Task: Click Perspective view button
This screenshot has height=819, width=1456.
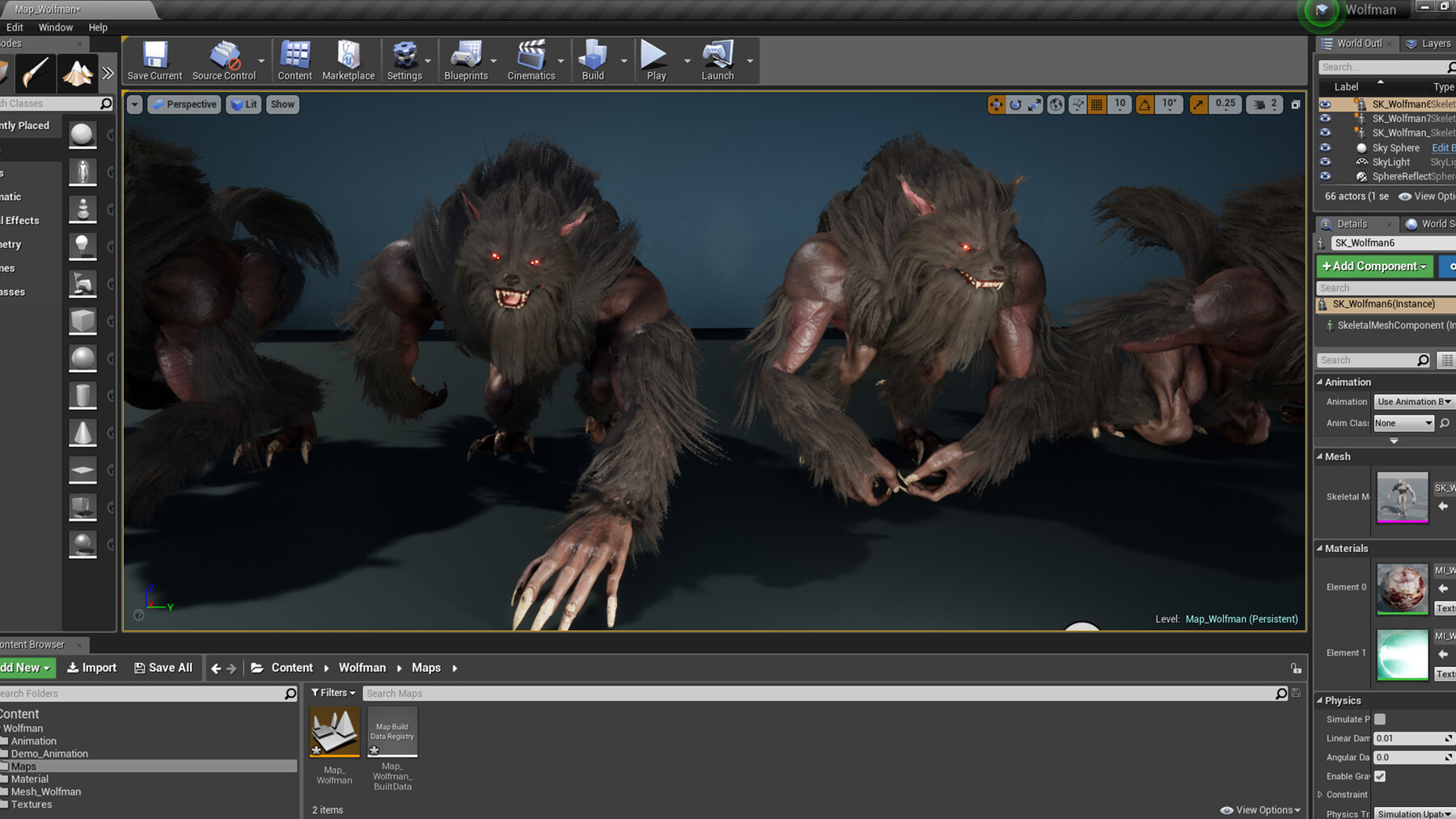Action: pyautogui.click(x=184, y=104)
